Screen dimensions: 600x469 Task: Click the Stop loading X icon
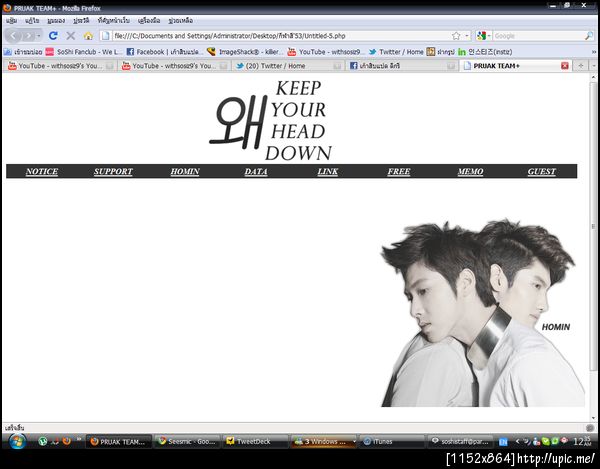(70, 36)
